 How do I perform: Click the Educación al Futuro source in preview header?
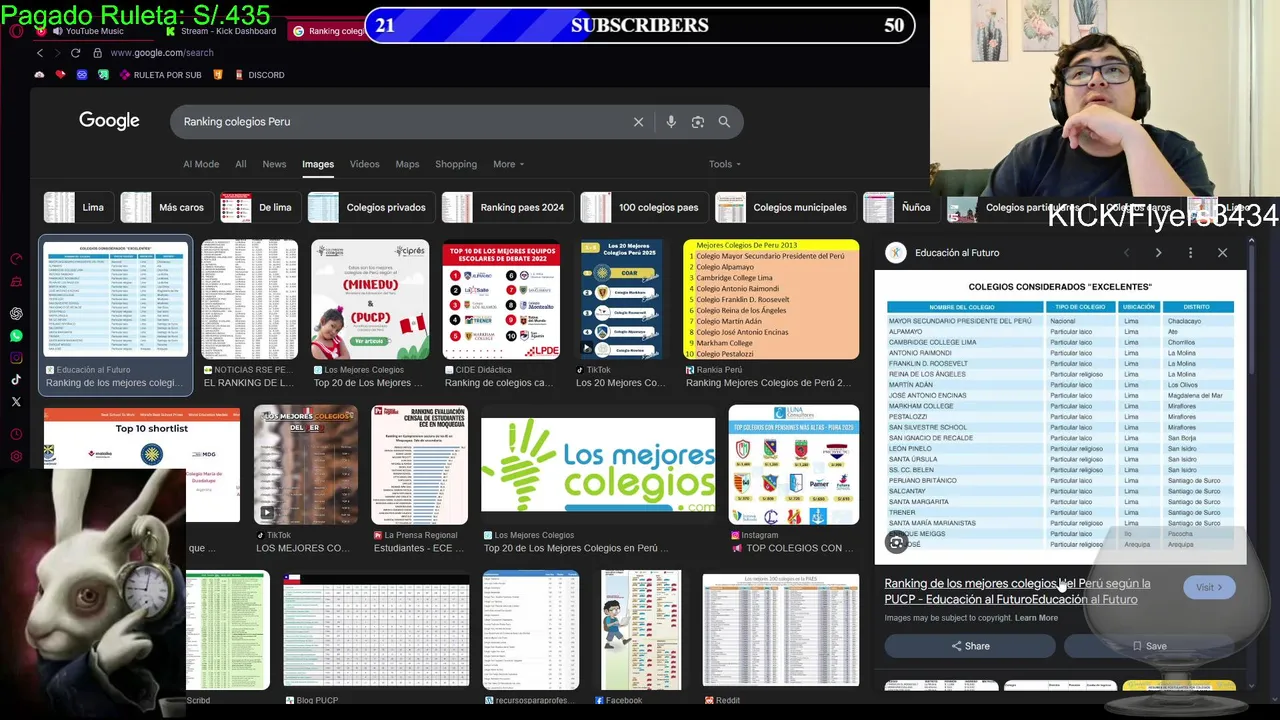[x=943, y=253]
